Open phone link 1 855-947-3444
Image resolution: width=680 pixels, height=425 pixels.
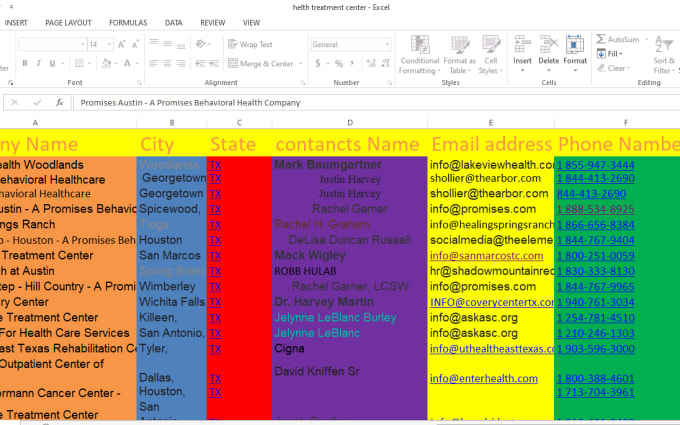(x=595, y=165)
